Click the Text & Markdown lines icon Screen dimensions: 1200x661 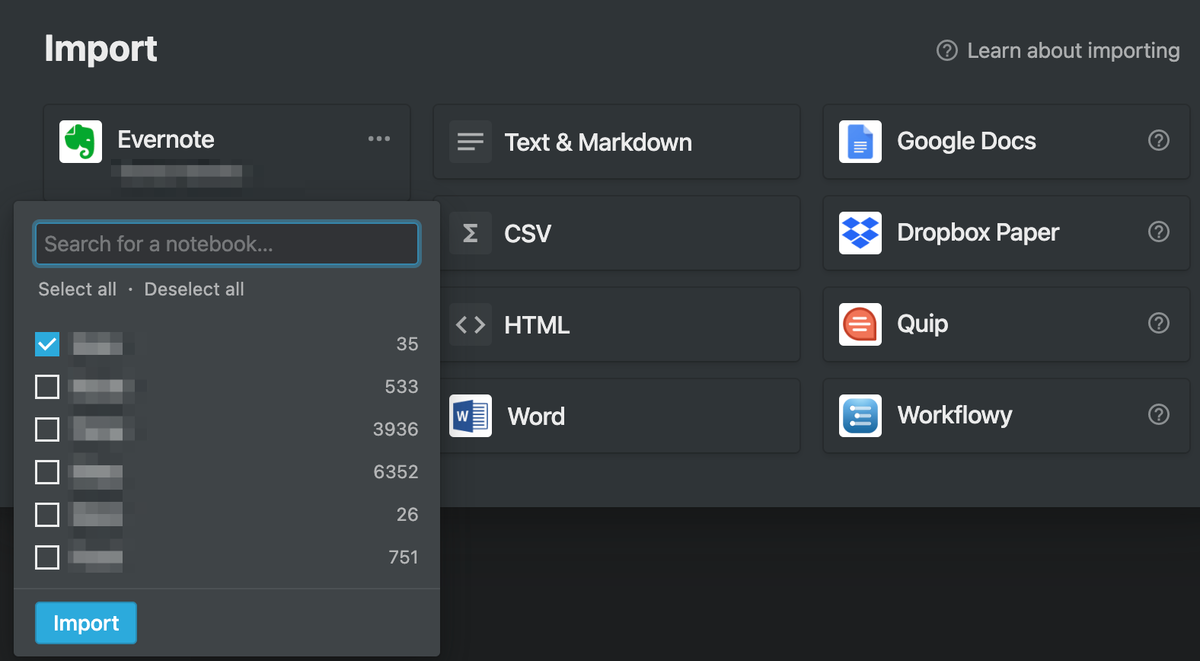click(x=470, y=142)
